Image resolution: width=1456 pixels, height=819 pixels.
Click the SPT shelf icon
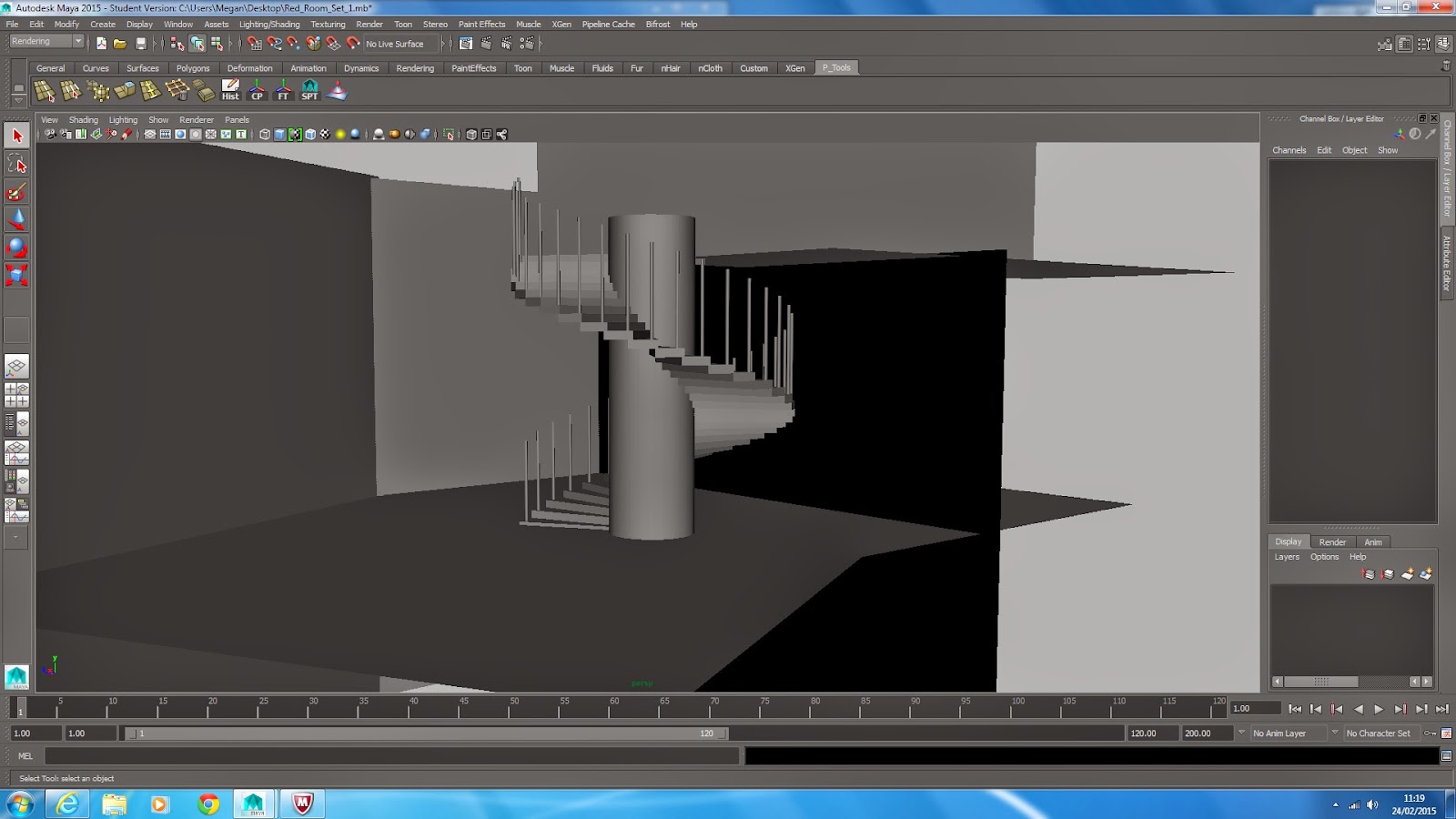click(x=309, y=90)
